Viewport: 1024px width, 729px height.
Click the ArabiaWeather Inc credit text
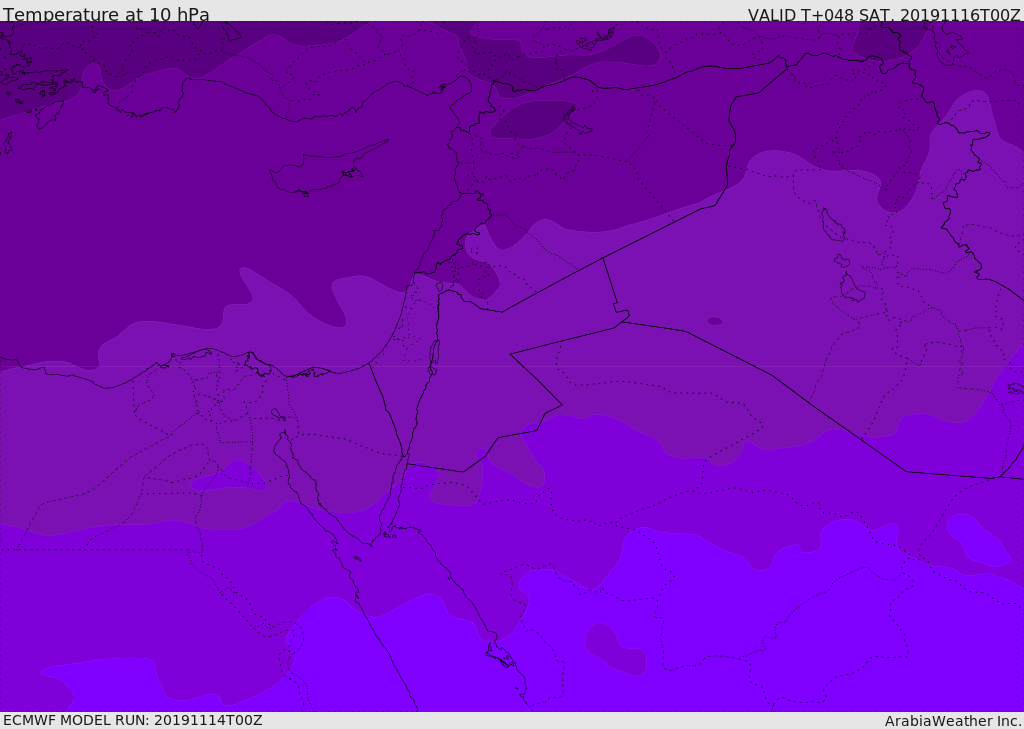click(953, 721)
